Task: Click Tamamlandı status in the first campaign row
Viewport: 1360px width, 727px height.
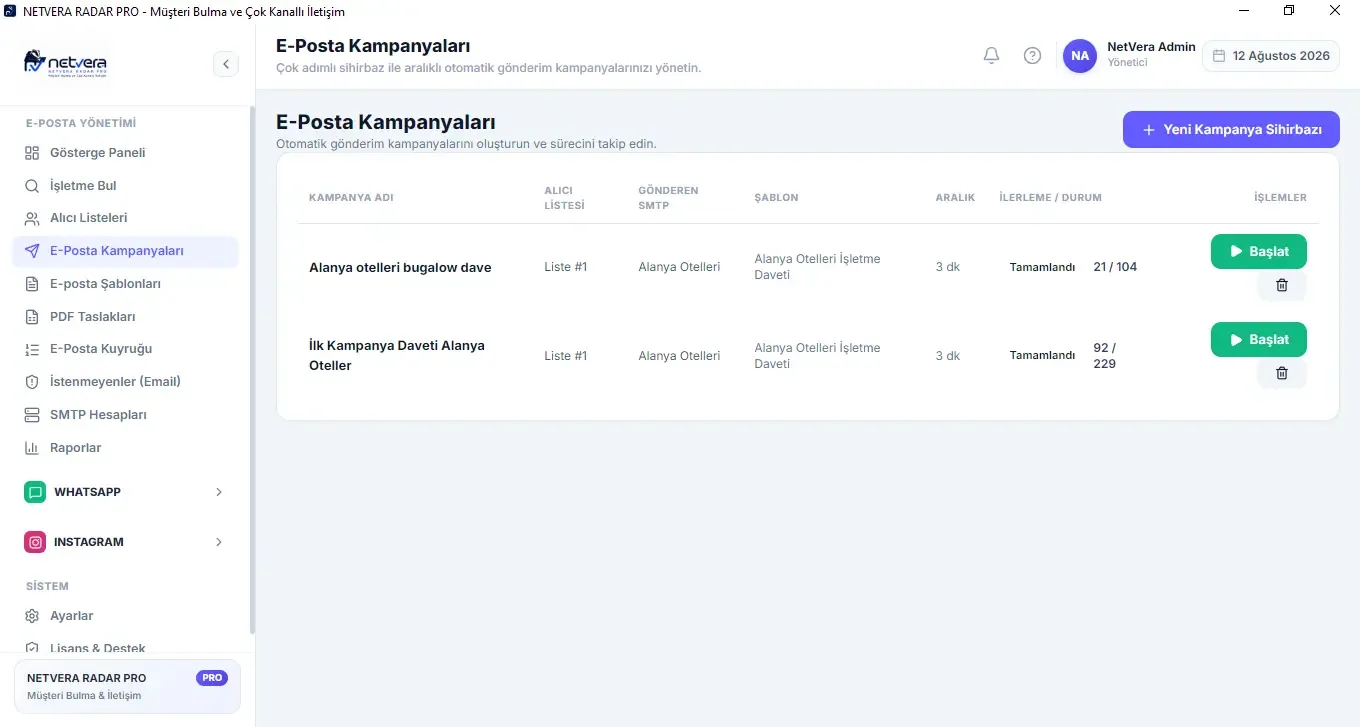Action: [1042, 267]
